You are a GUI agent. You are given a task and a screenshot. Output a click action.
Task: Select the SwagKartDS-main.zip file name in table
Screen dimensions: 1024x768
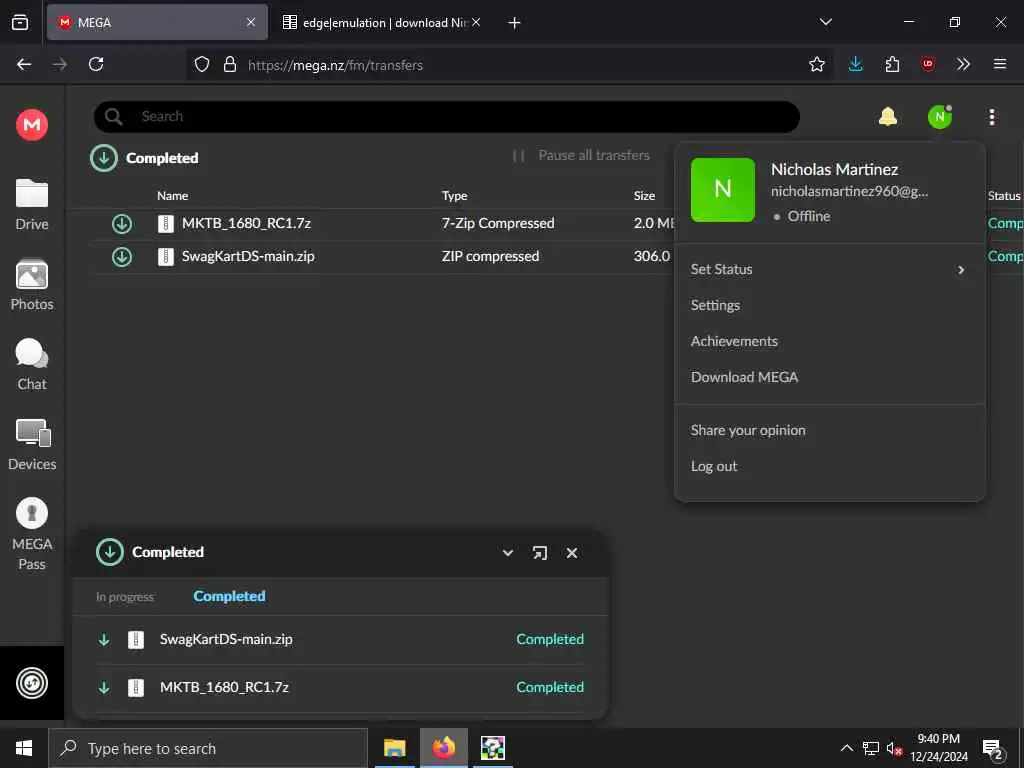(x=248, y=256)
